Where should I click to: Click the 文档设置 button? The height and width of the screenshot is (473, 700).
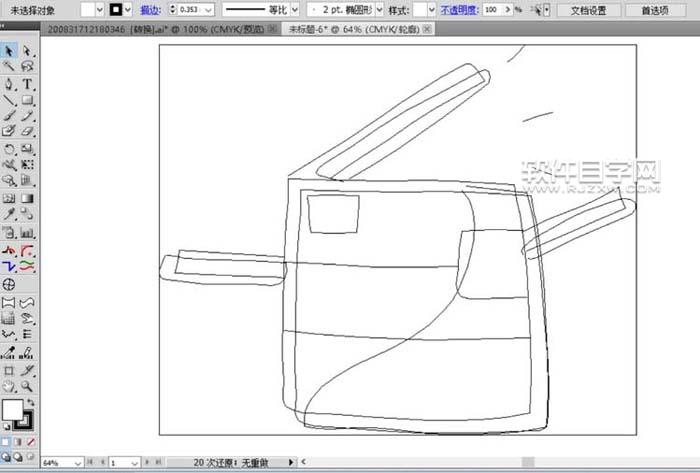pyautogui.click(x=587, y=9)
